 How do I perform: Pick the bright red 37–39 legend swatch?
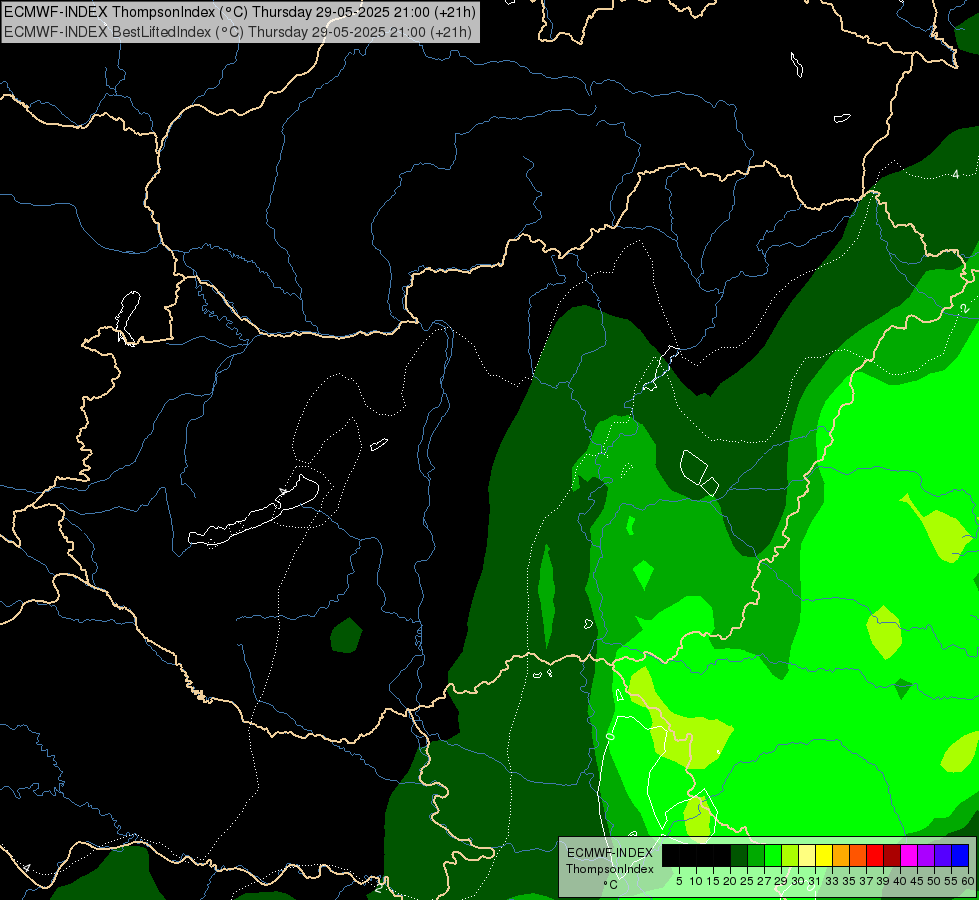click(x=875, y=855)
